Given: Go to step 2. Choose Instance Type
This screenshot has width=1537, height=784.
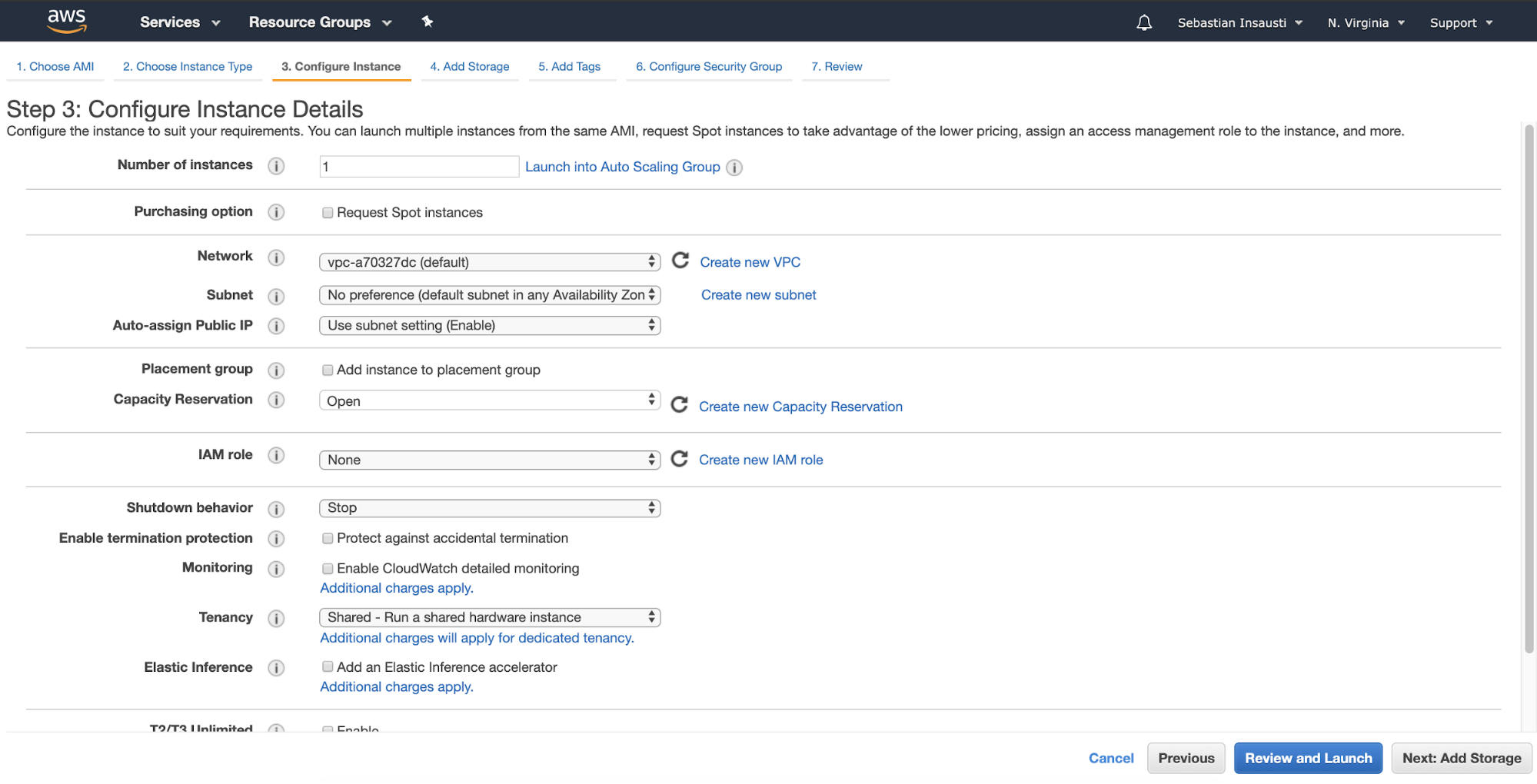Looking at the screenshot, I should (188, 67).
